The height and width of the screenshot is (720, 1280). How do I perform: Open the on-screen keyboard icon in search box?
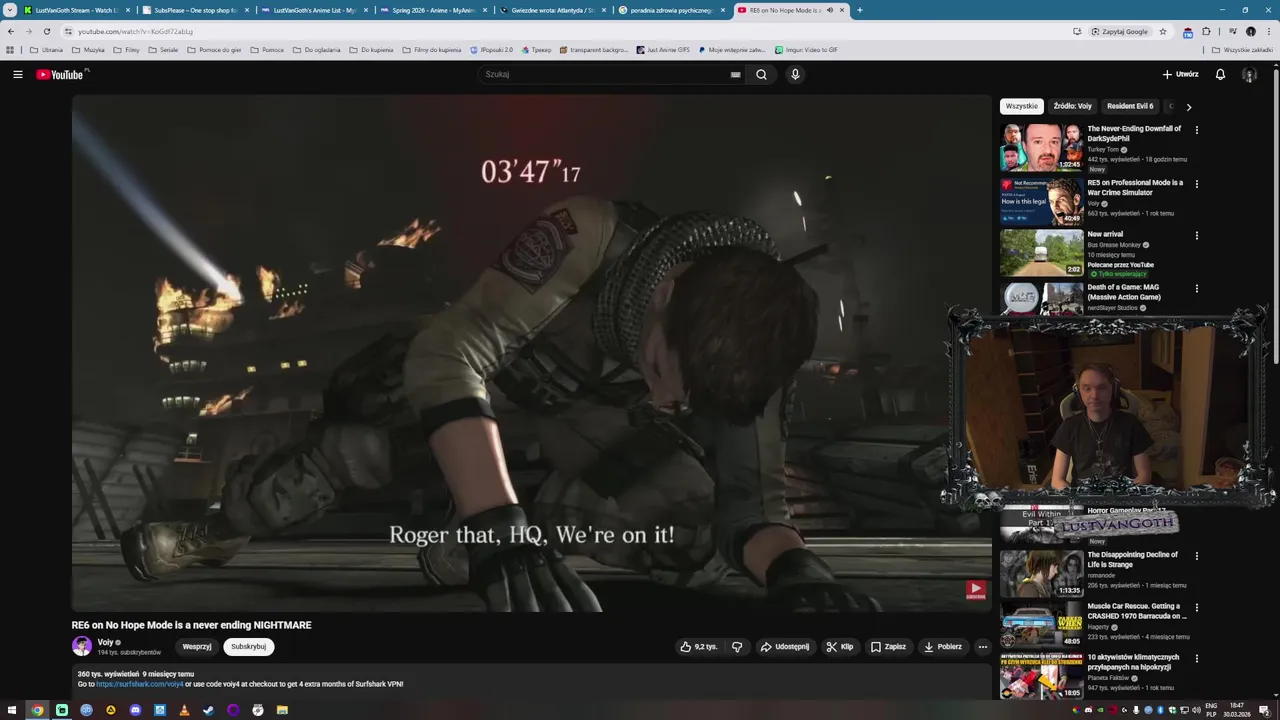point(735,74)
